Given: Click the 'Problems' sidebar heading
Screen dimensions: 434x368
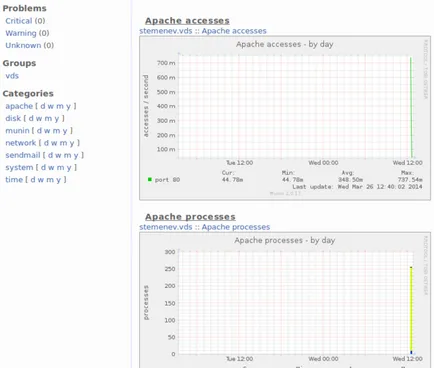Looking at the screenshot, I should point(24,8).
